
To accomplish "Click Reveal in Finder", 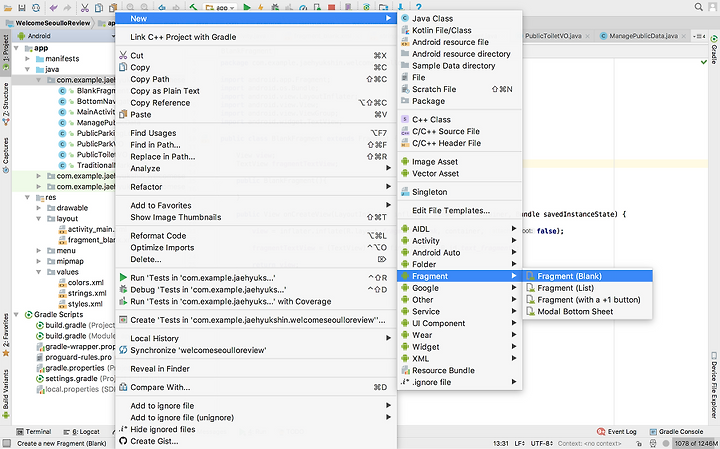I will 256,369.
